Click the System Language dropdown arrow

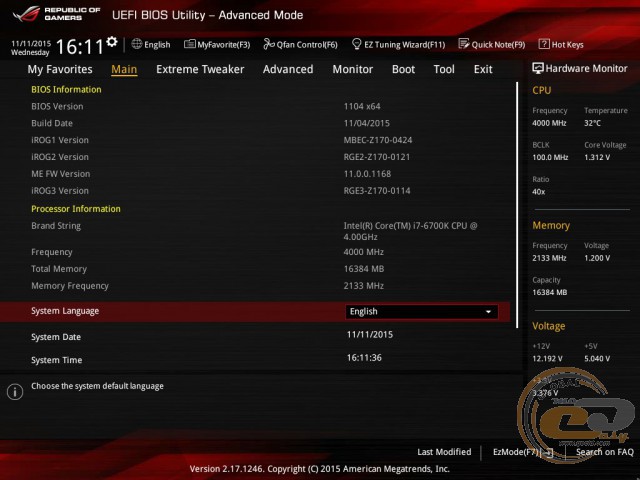point(488,312)
